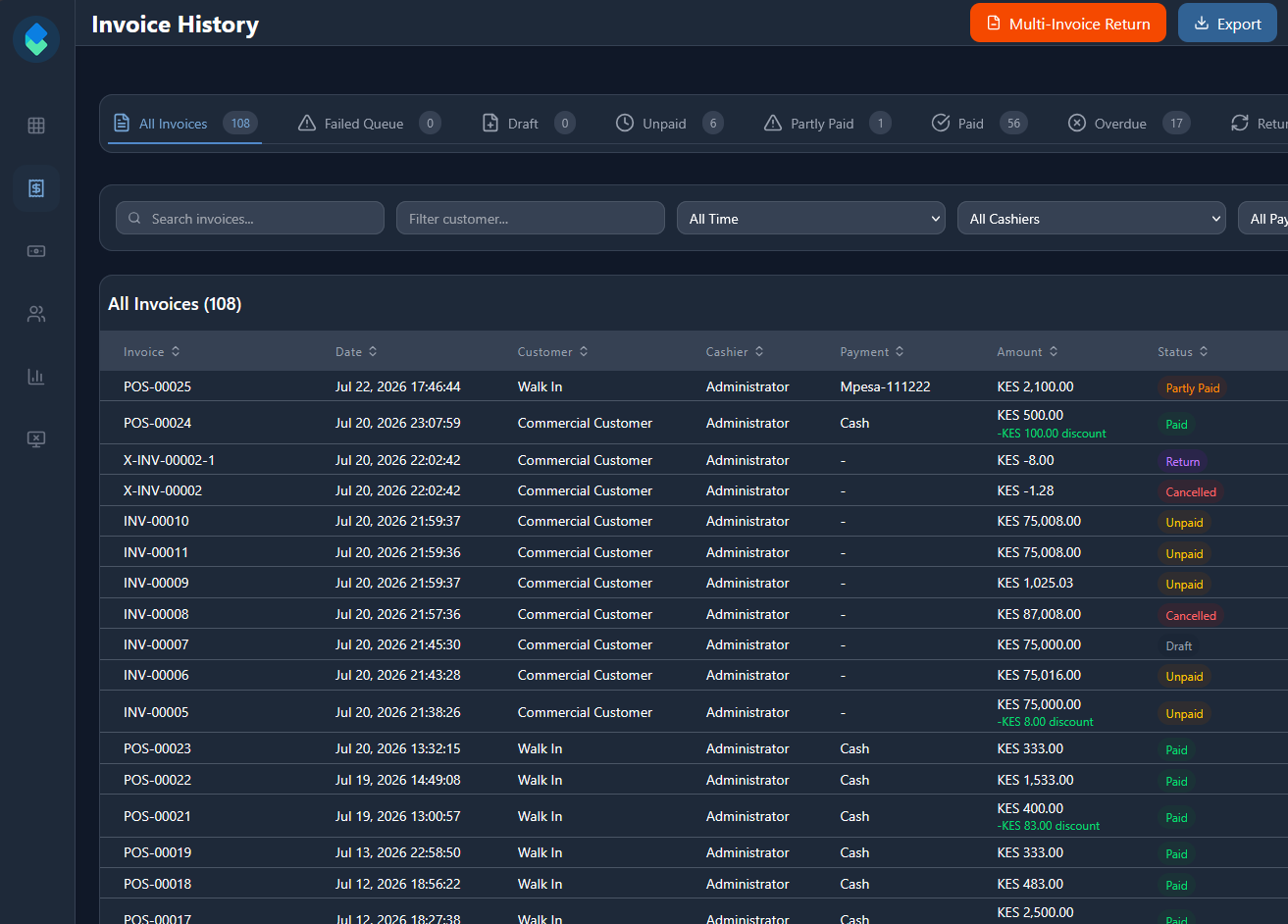Sort by Date column arrows

pyautogui.click(x=373, y=351)
